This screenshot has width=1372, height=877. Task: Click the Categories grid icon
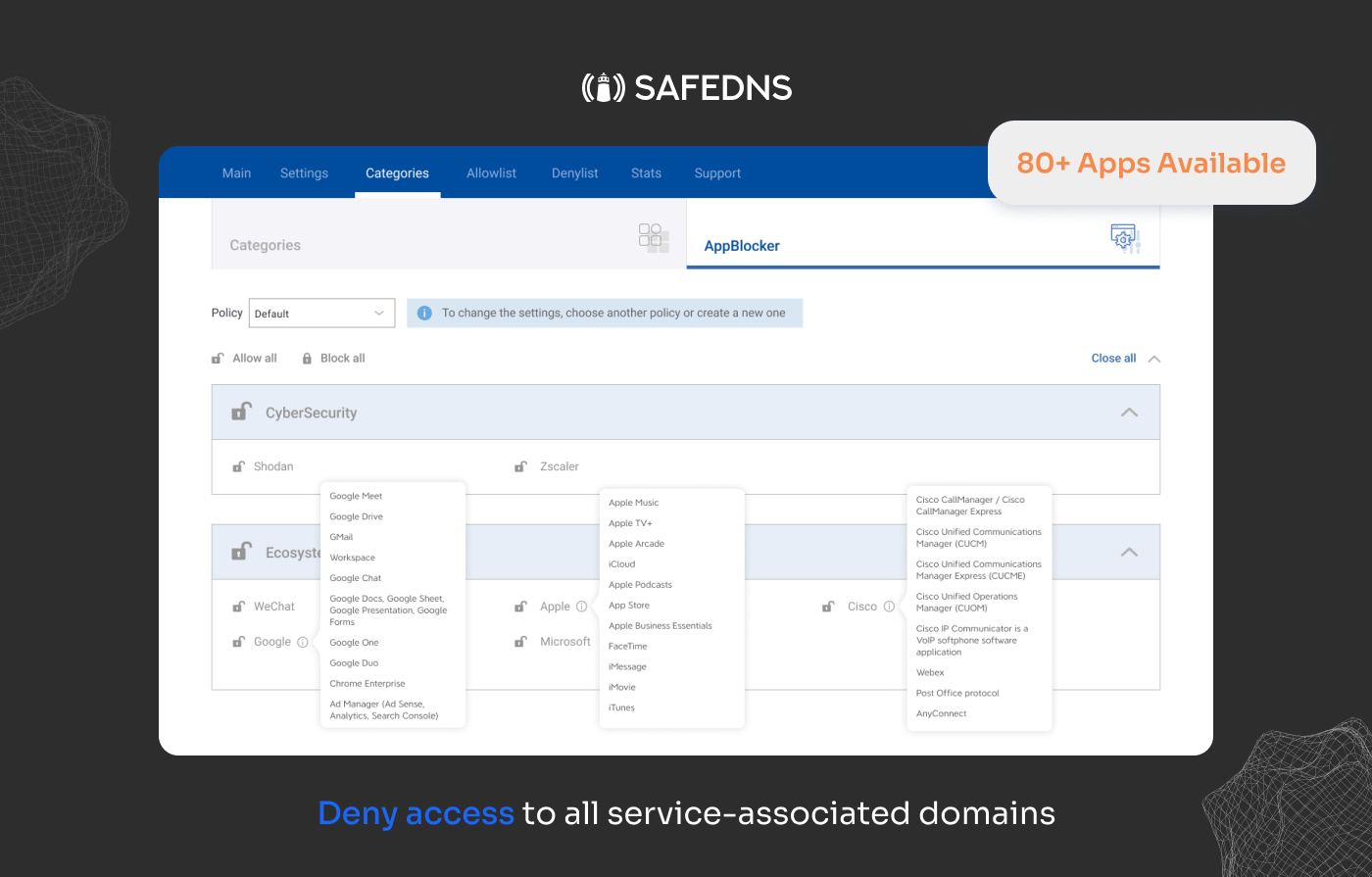click(x=653, y=236)
